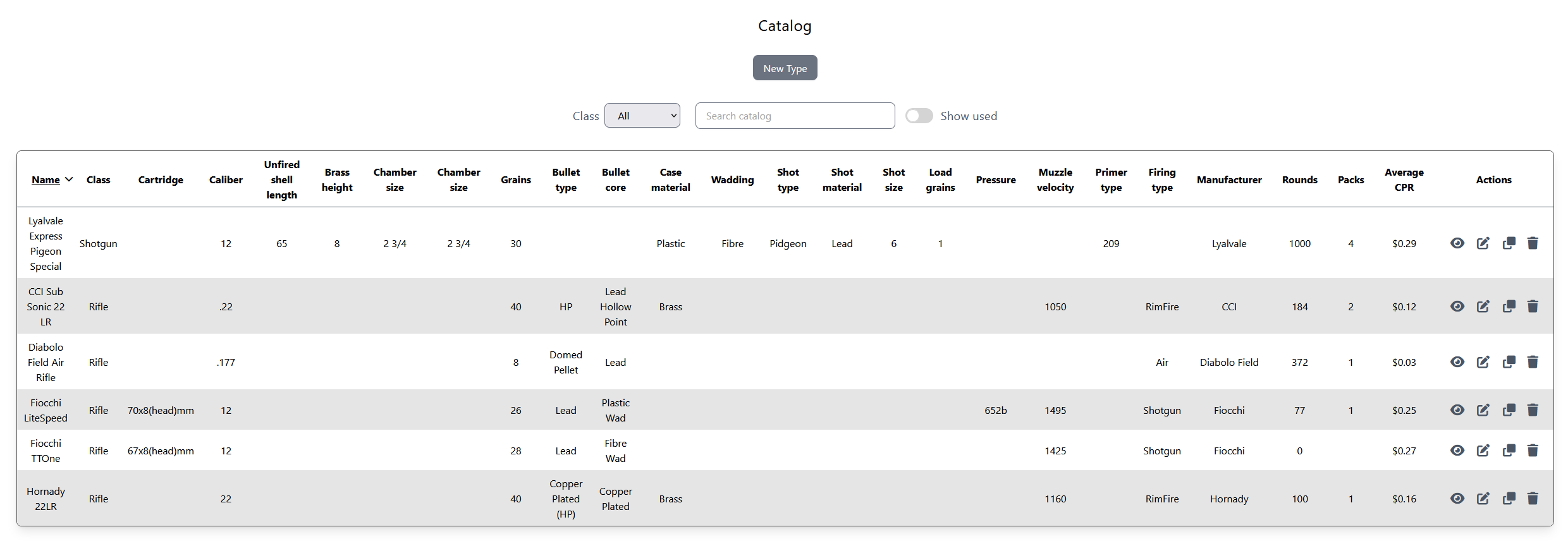Clone the Lyalvale Express Pigeon Special entry

point(1509,243)
